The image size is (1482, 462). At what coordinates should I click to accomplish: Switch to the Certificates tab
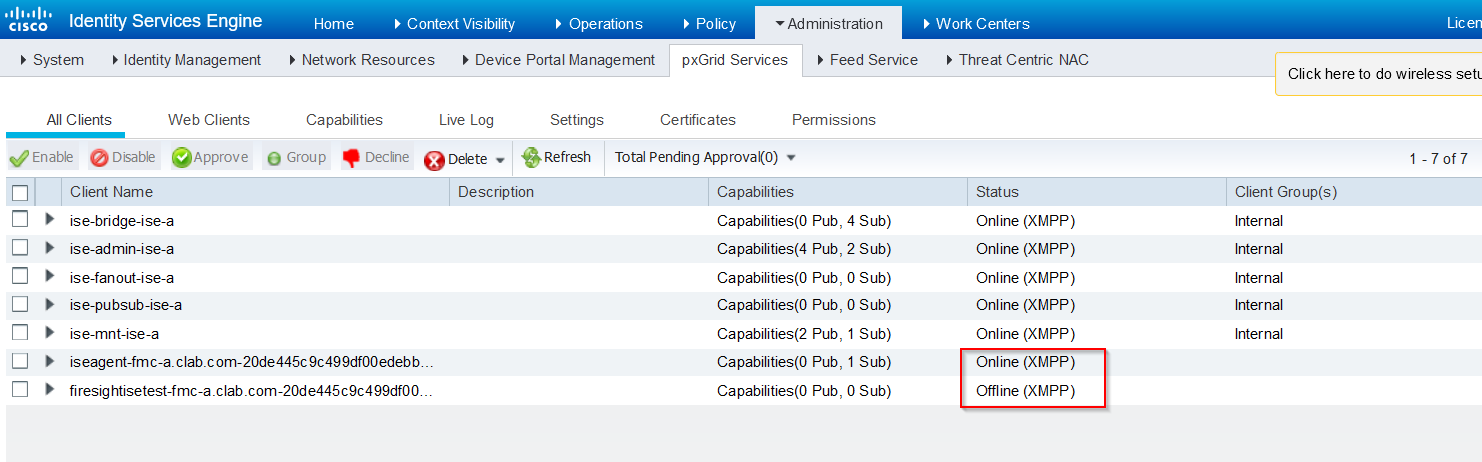(698, 120)
